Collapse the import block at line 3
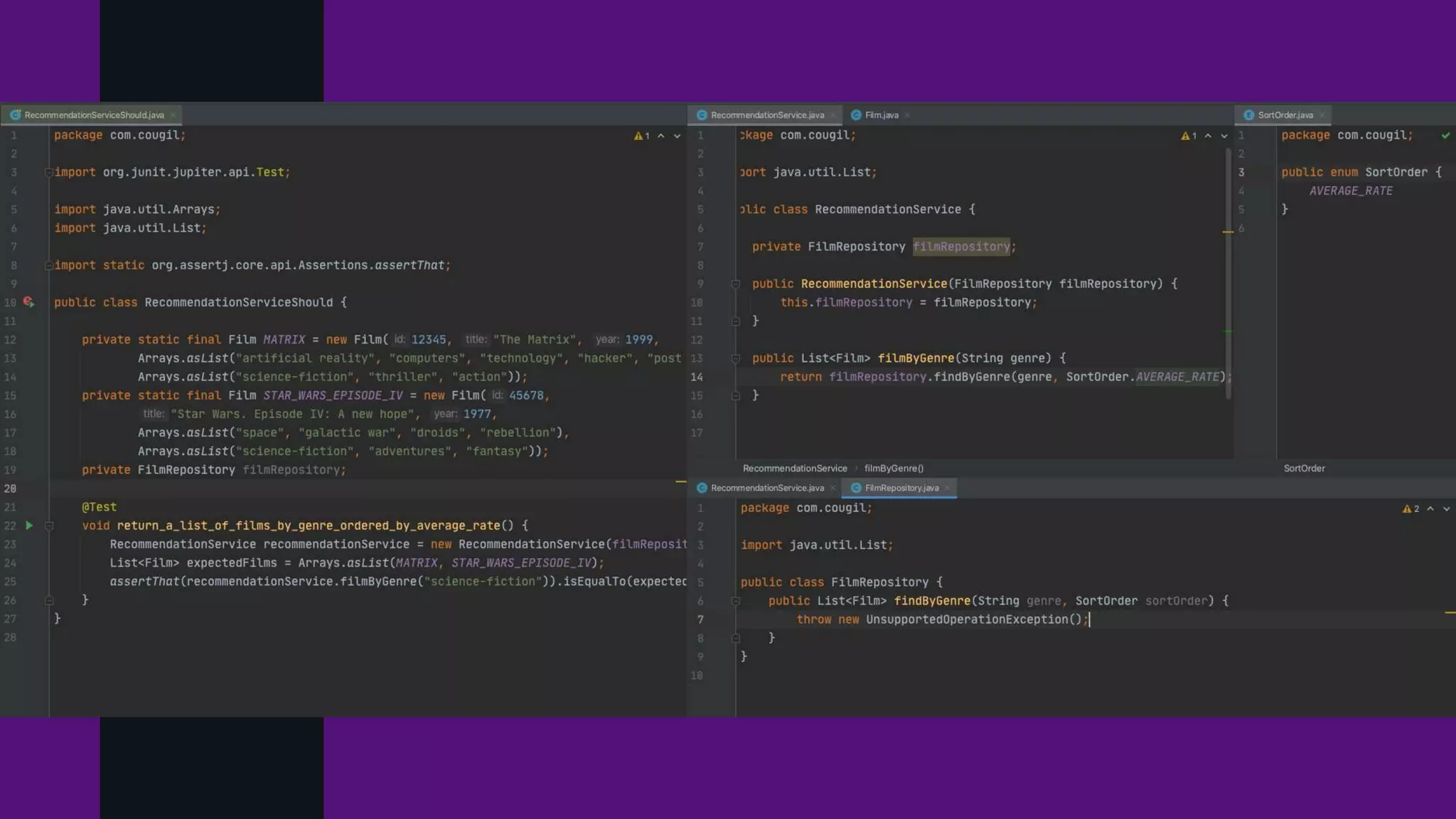 click(48, 172)
